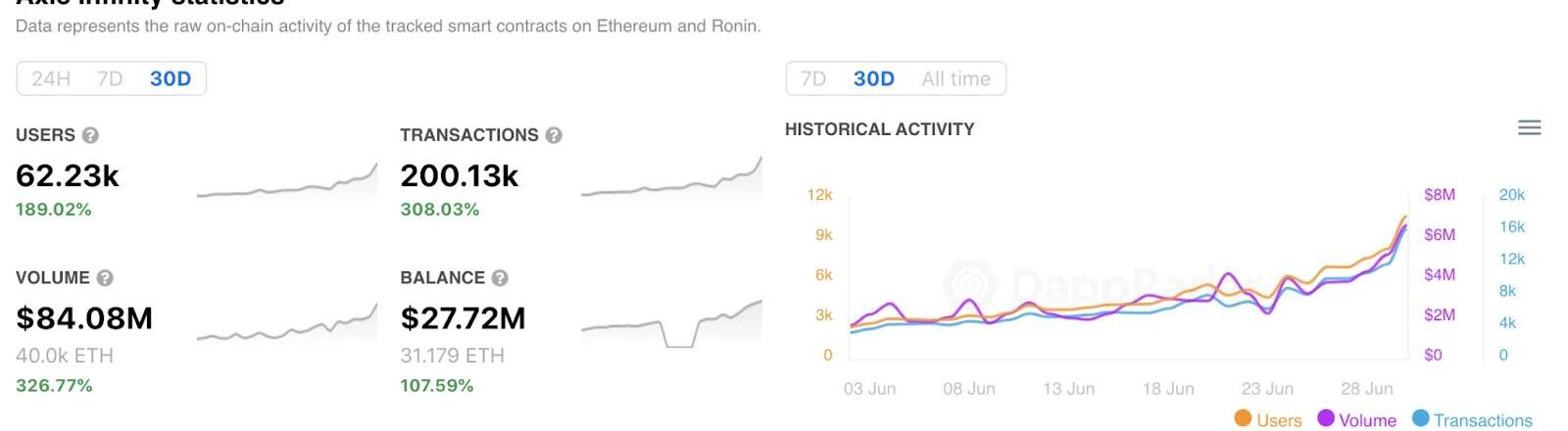Select the 24H statistics range
The height and width of the screenshot is (431, 1568).
pos(51,78)
